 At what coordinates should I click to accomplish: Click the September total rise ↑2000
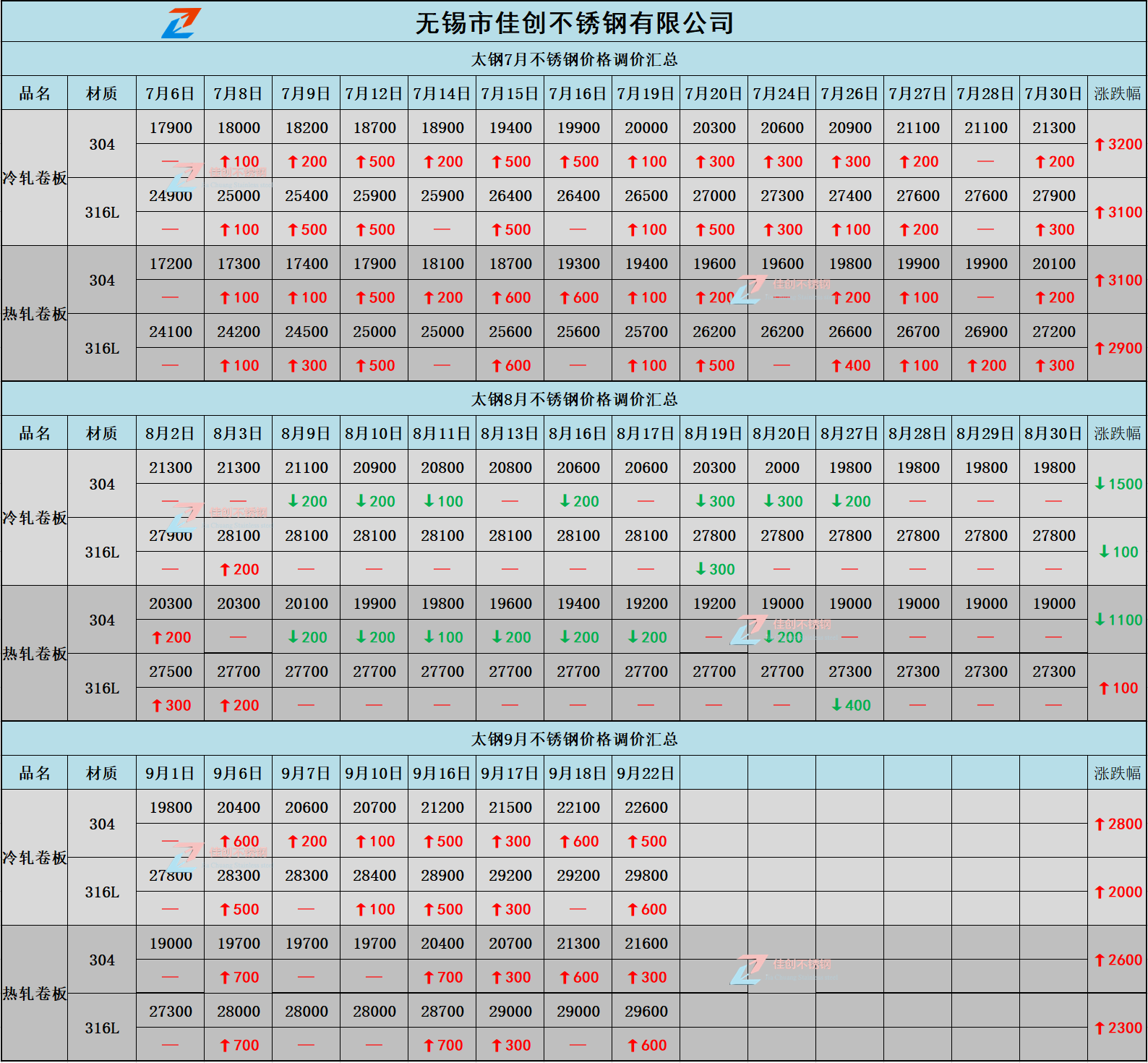point(1118,892)
